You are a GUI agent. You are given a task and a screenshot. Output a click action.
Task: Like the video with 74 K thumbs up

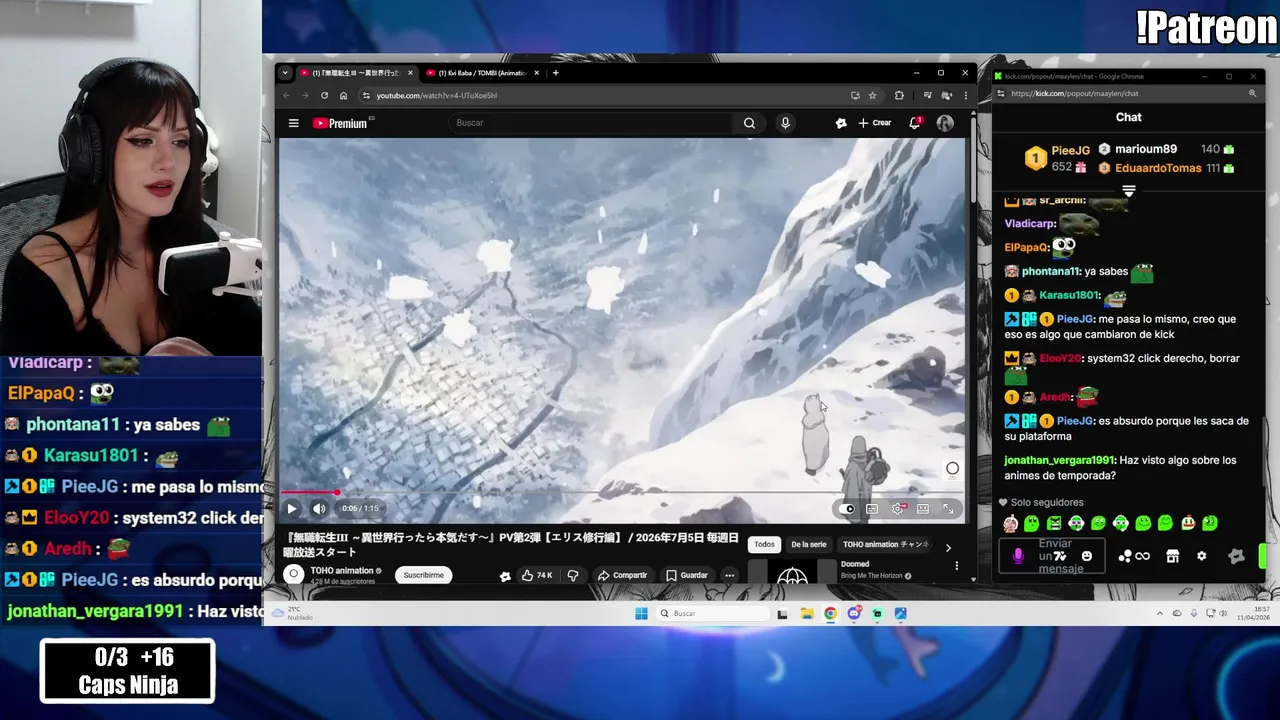pos(537,575)
